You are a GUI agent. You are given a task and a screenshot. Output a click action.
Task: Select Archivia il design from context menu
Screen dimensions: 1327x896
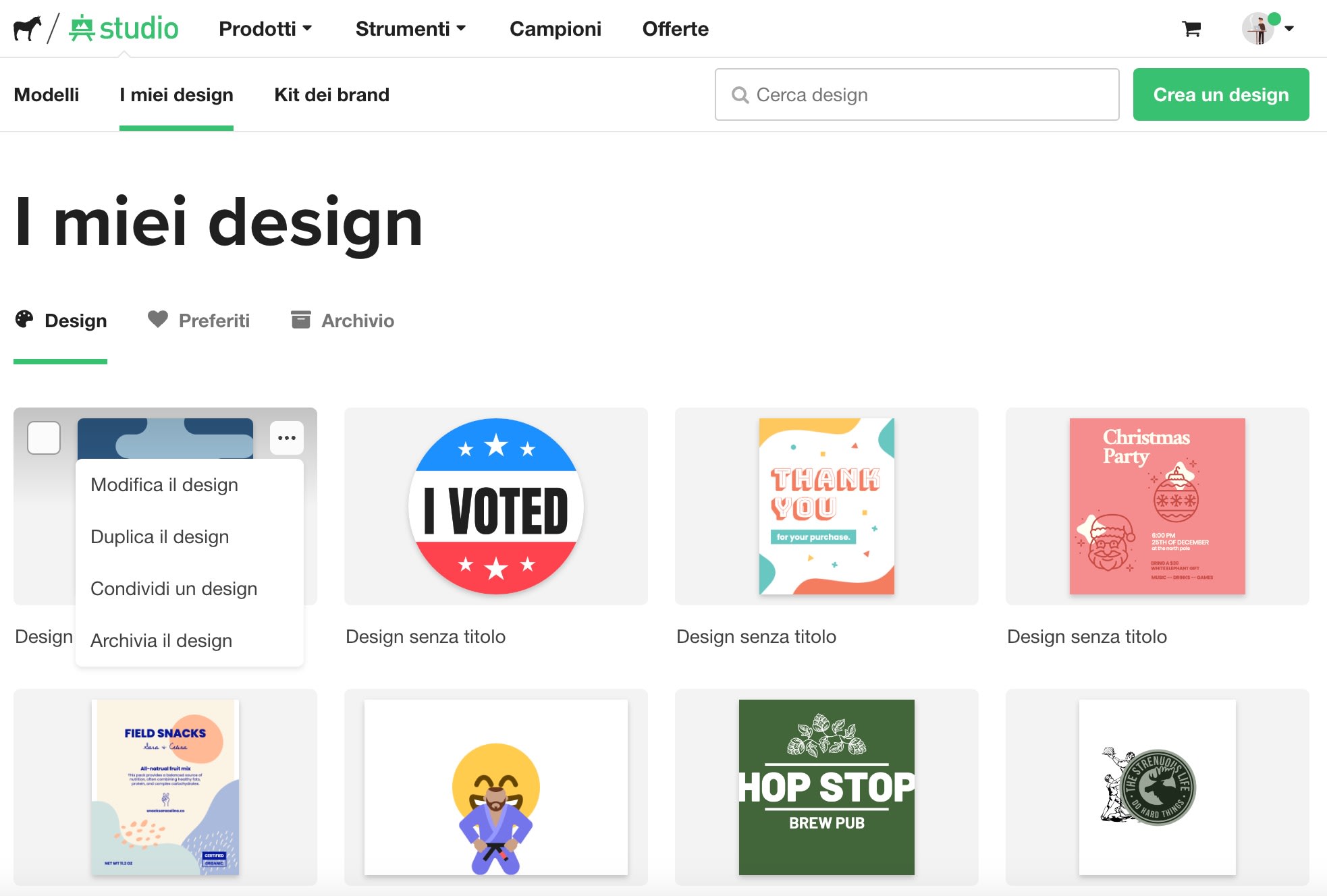161,640
